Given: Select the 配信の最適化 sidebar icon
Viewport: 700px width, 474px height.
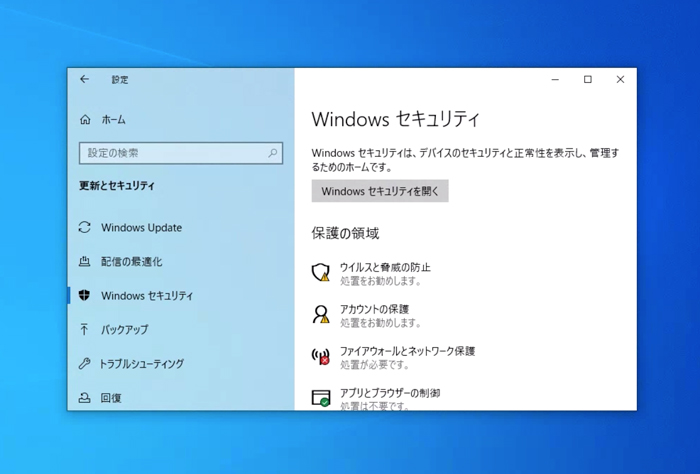Looking at the screenshot, I should coord(85,262).
